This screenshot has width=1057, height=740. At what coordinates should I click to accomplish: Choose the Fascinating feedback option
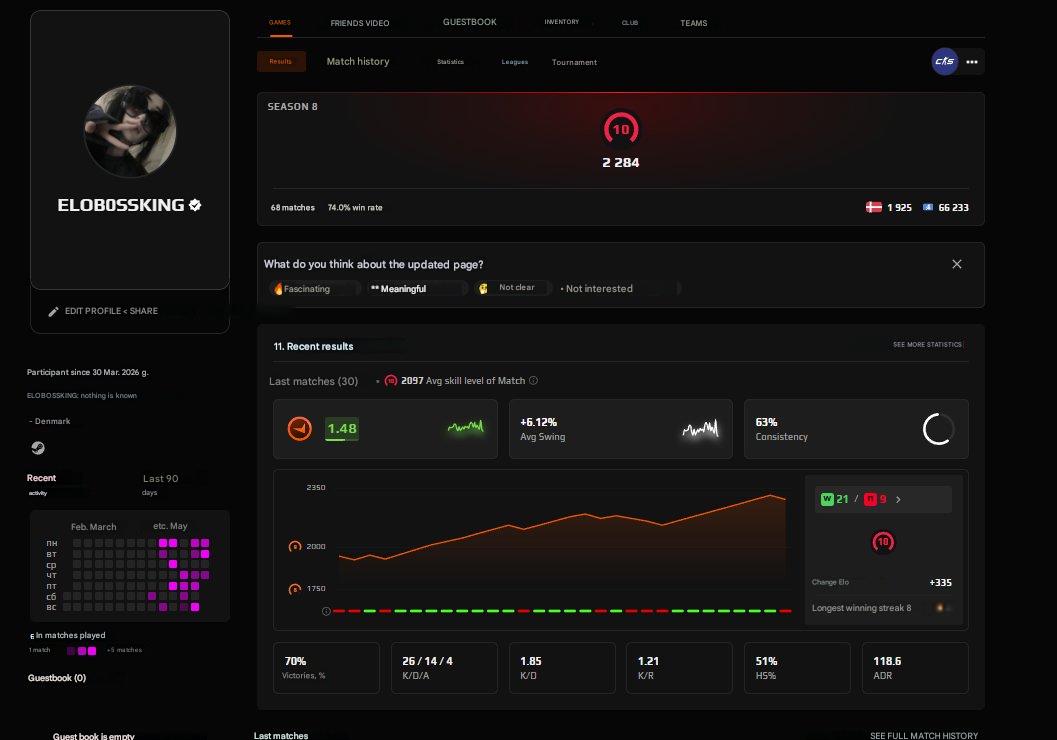[313, 288]
